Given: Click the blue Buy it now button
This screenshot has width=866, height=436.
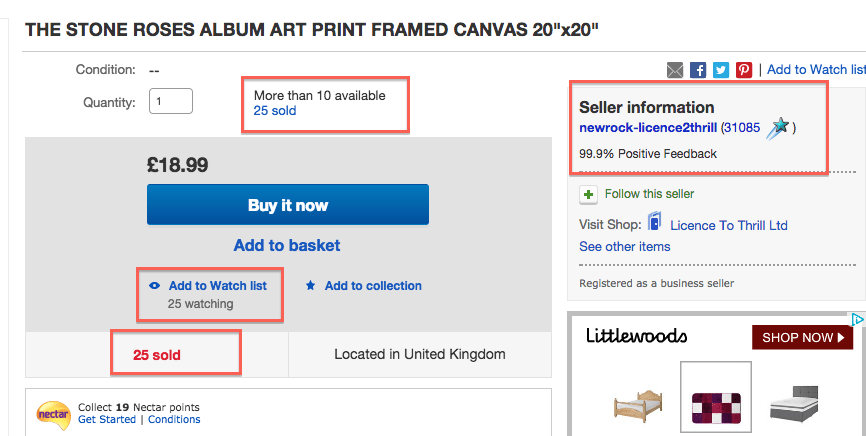Looking at the screenshot, I should [288, 205].
